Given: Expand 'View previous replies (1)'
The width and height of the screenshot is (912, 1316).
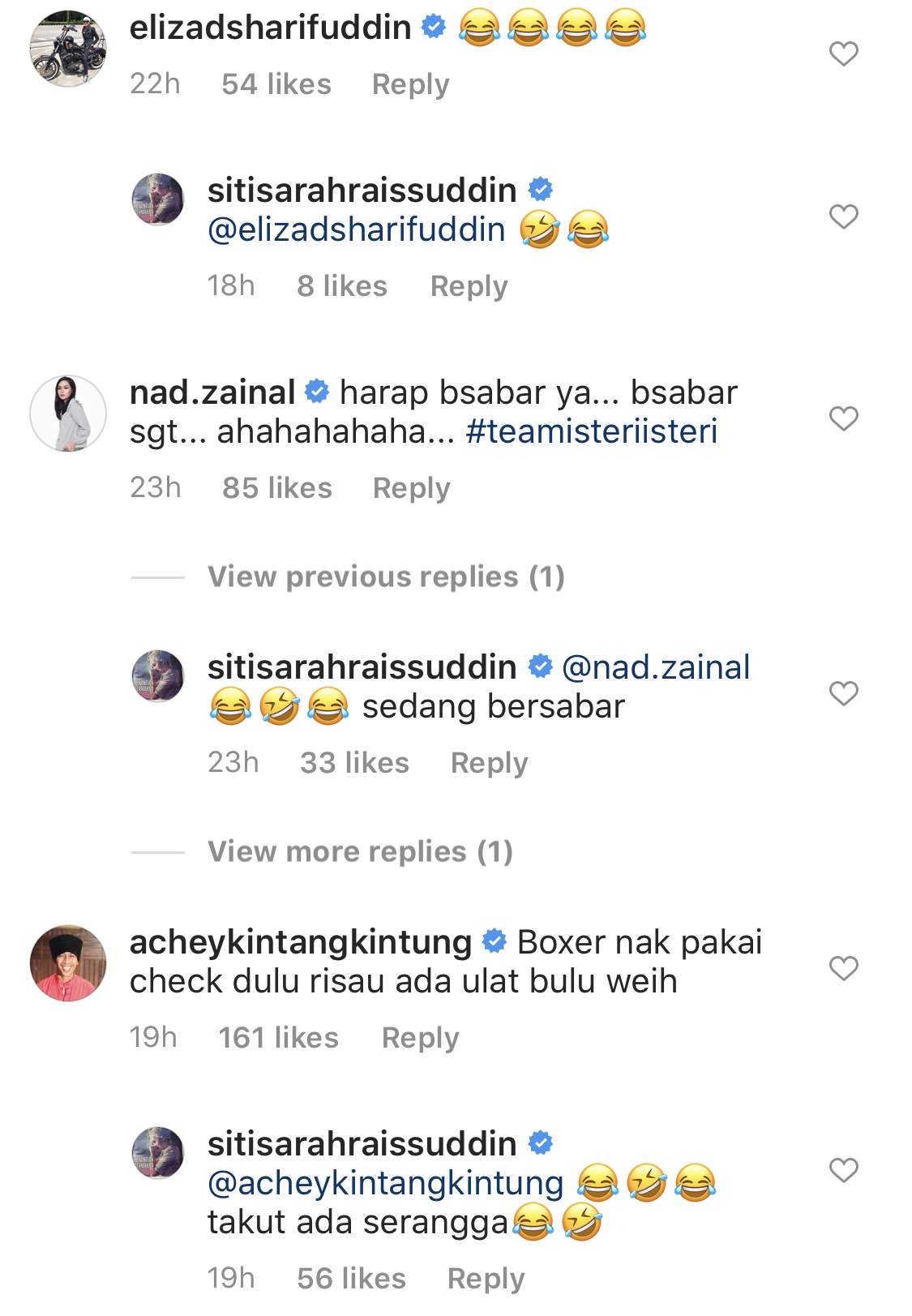Looking at the screenshot, I should pyautogui.click(x=386, y=577).
